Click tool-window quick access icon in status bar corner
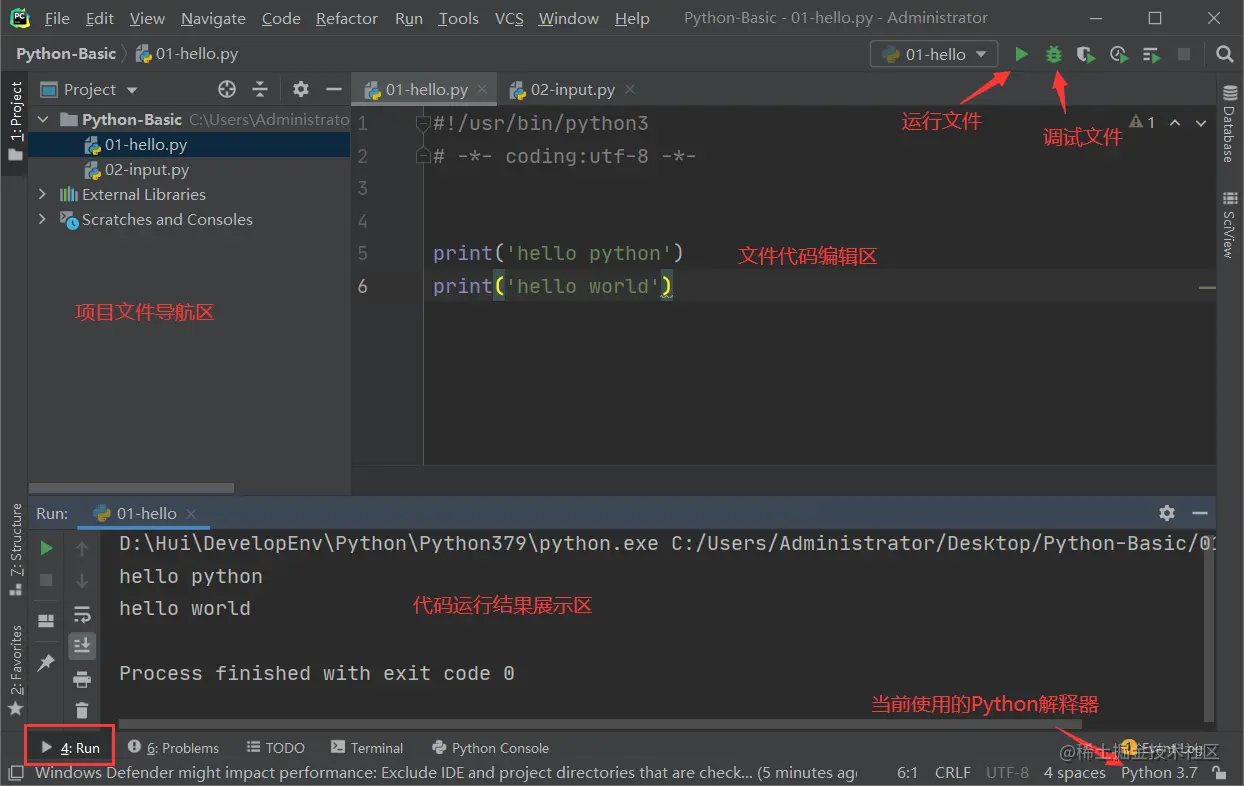Screen dimensions: 1244x786 (15, 772)
